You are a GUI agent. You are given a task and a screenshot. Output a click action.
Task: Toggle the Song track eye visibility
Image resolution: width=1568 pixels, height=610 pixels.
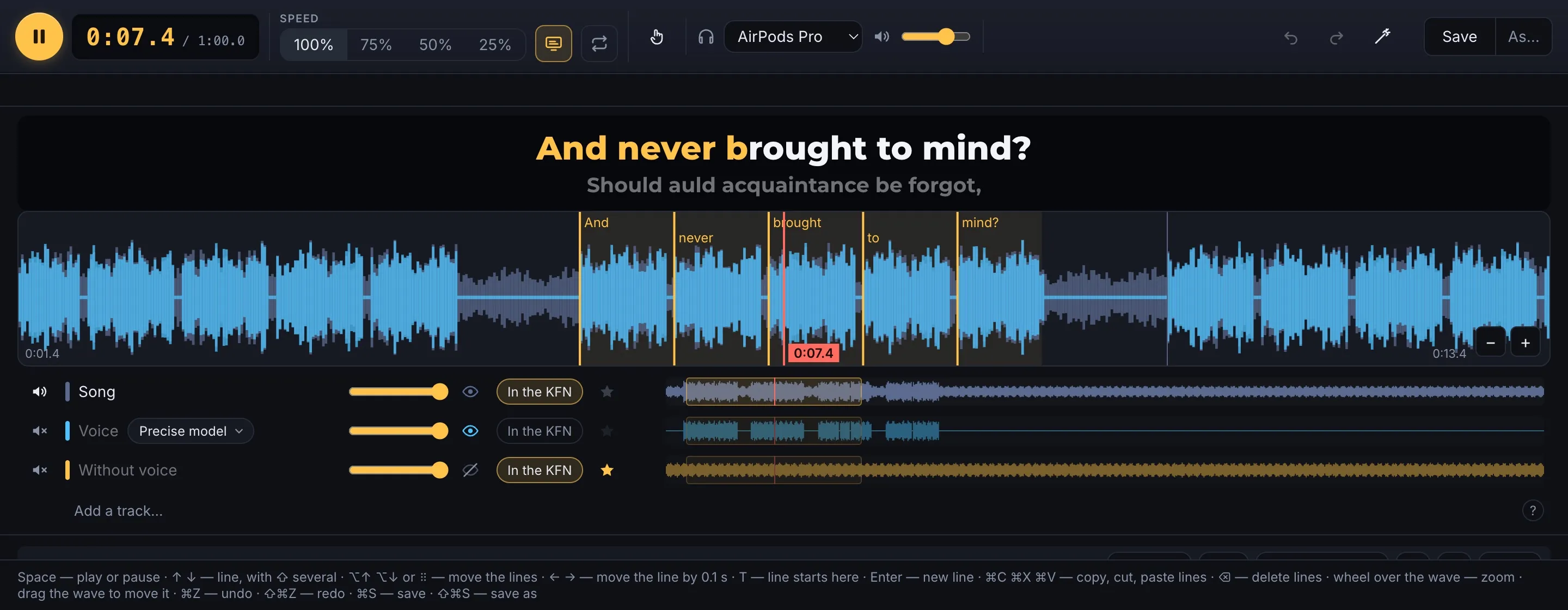470,392
